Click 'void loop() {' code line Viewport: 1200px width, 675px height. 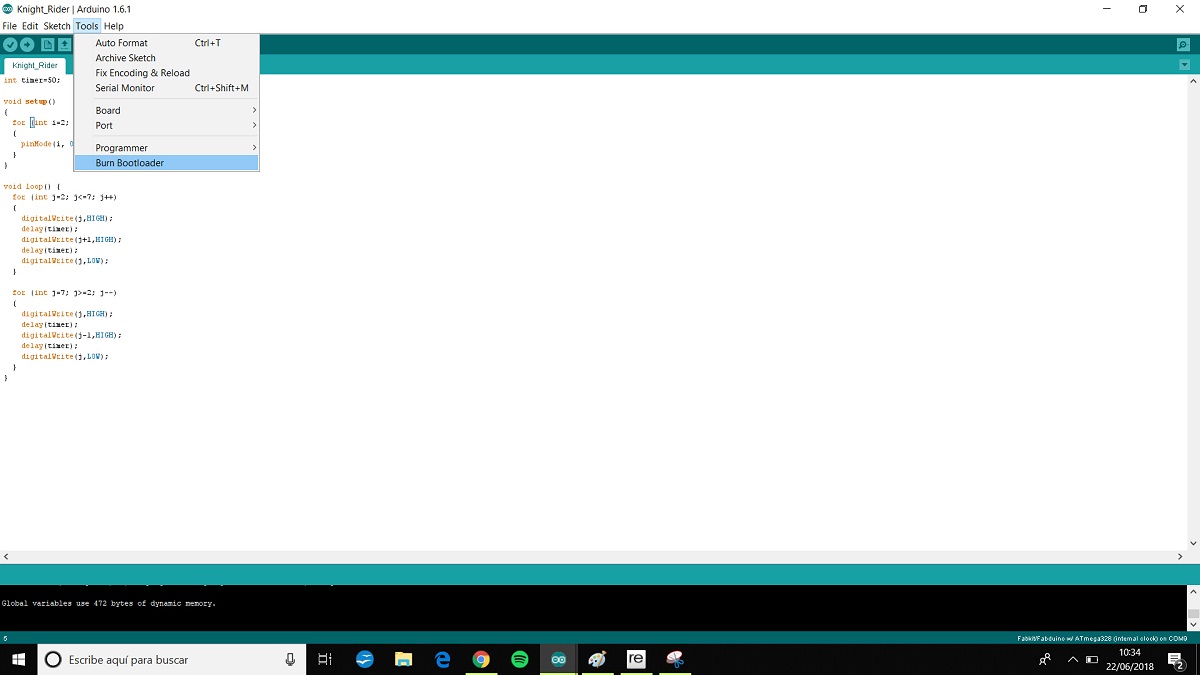coord(32,186)
